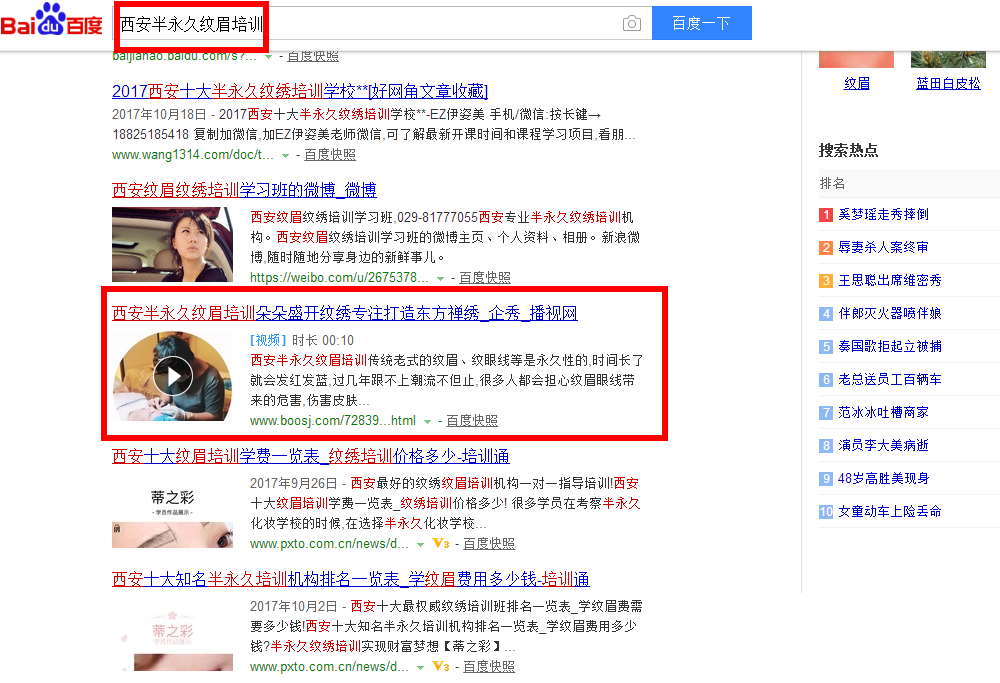
Task: Open hot topic 辱妻杀人案终审
Action: click(x=883, y=247)
